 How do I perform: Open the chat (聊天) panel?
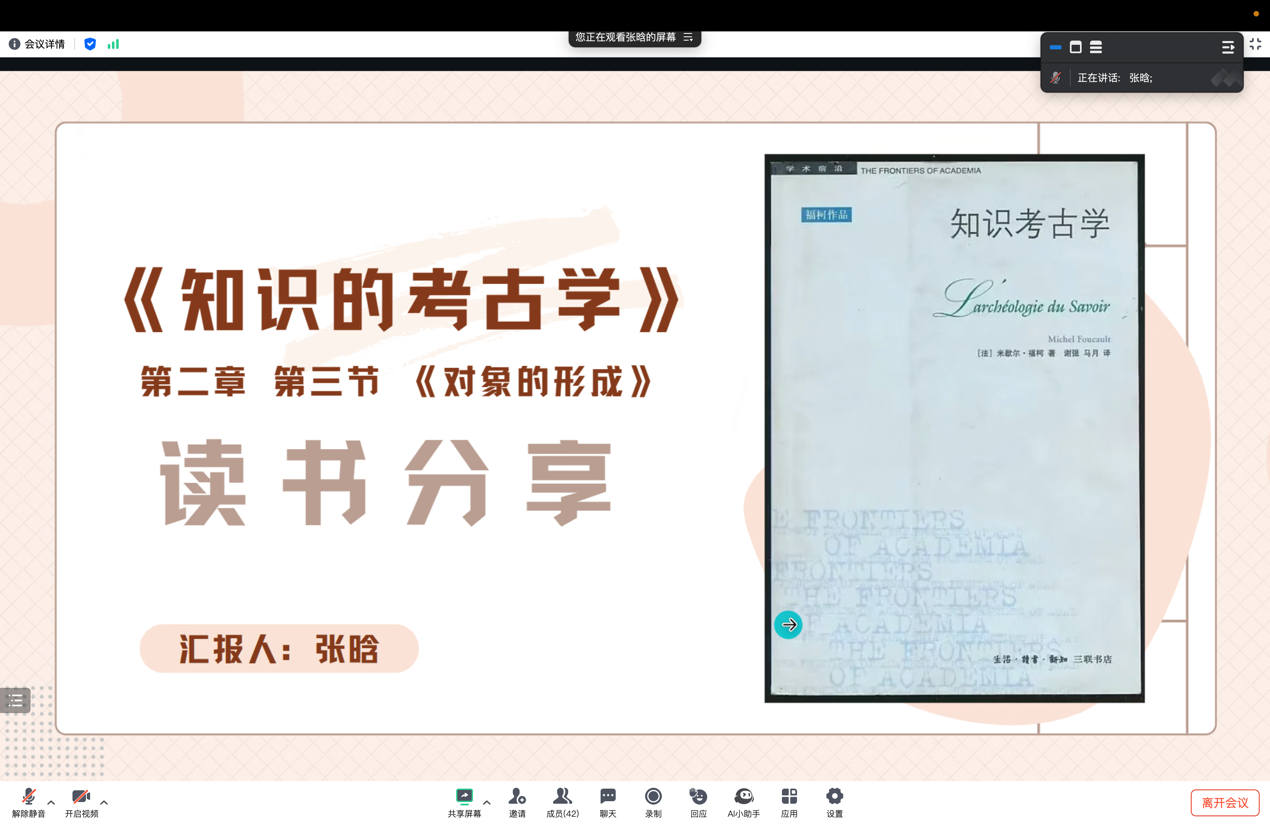(x=608, y=802)
